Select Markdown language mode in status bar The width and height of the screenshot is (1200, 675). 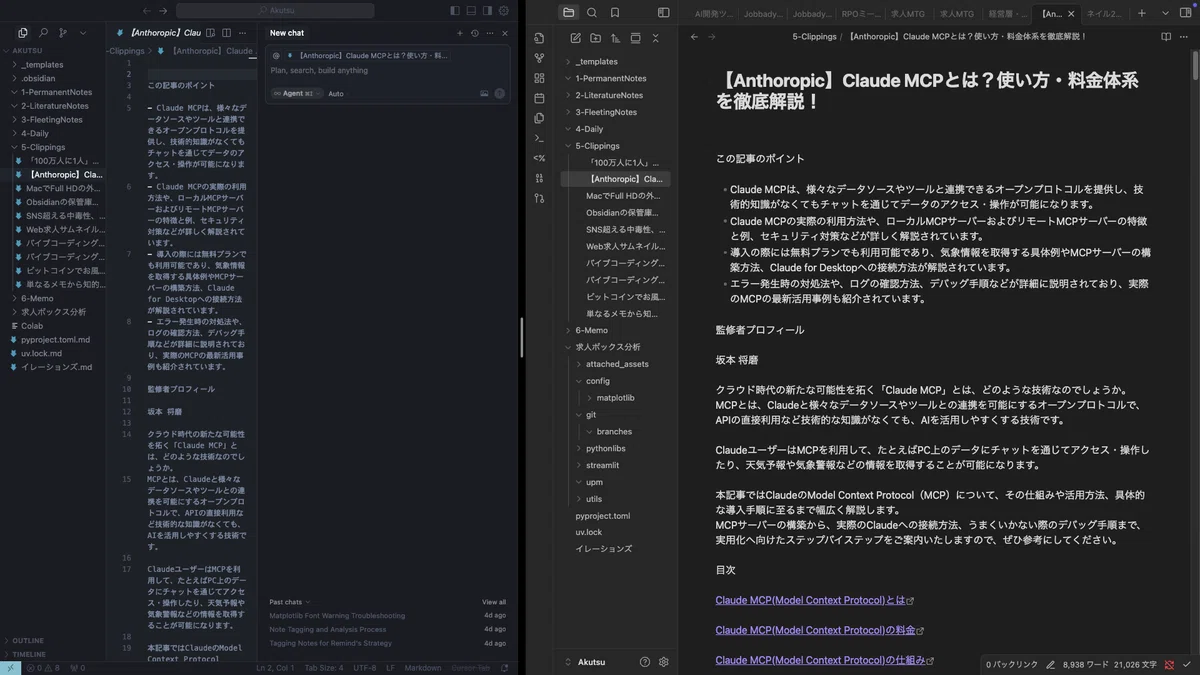coord(423,667)
